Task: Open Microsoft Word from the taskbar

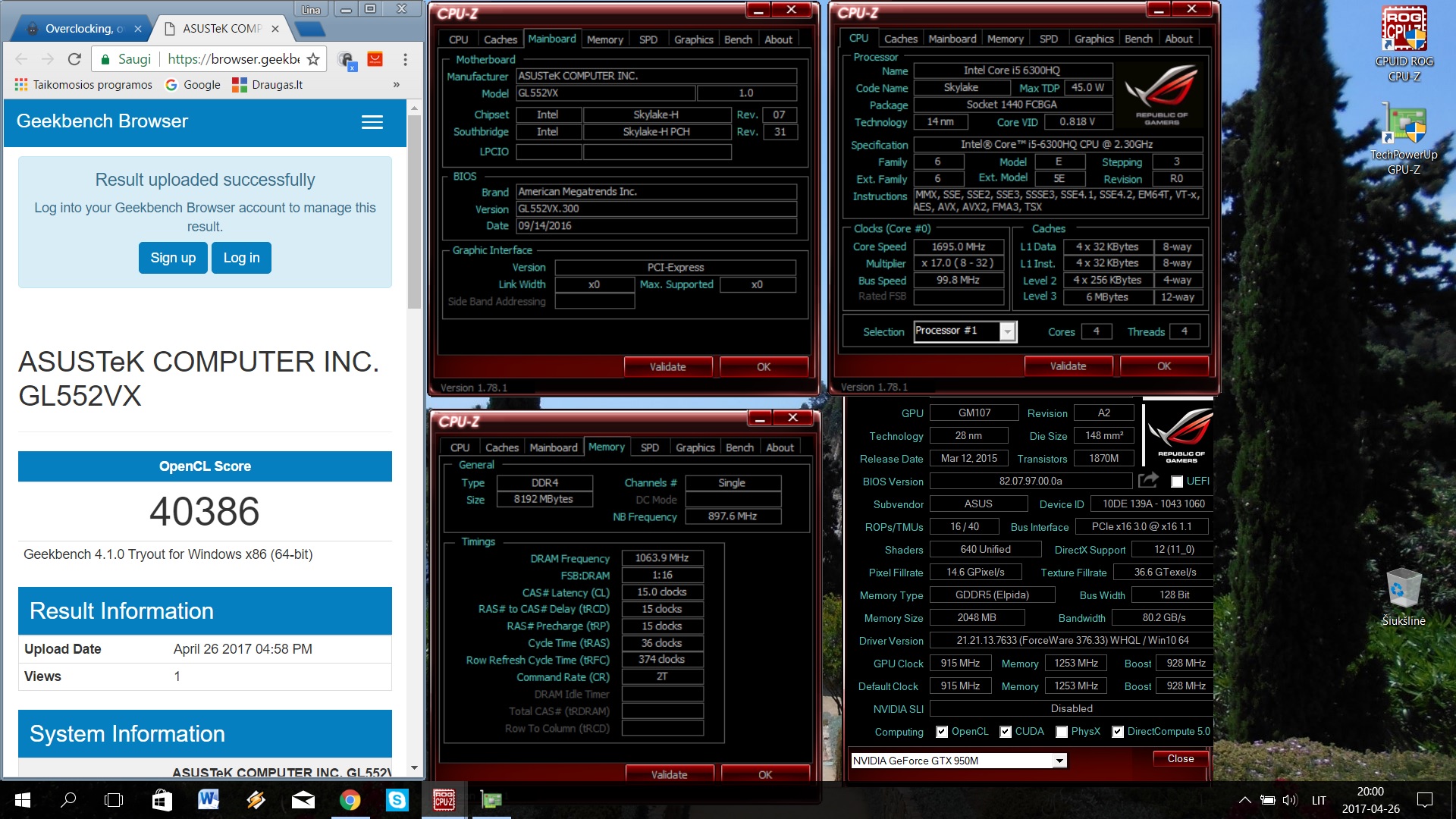Action: tap(209, 799)
